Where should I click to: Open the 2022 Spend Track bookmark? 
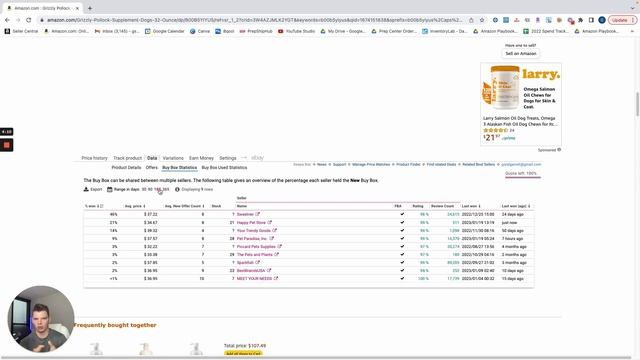pyautogui.click(x=546, y=31)
